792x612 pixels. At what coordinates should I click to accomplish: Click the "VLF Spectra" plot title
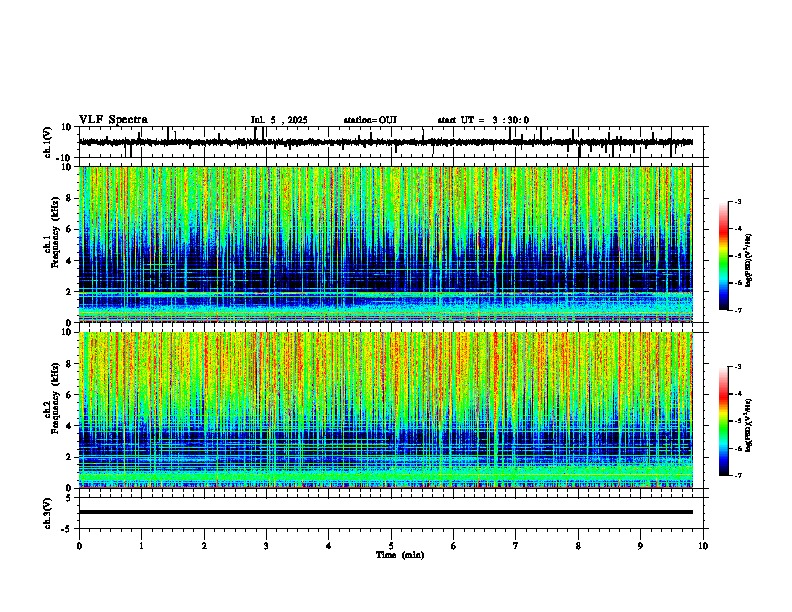point(113,119)
